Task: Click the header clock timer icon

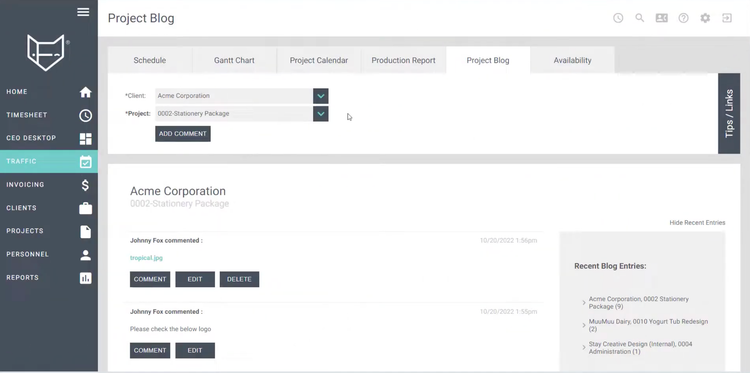Action: 618,18
